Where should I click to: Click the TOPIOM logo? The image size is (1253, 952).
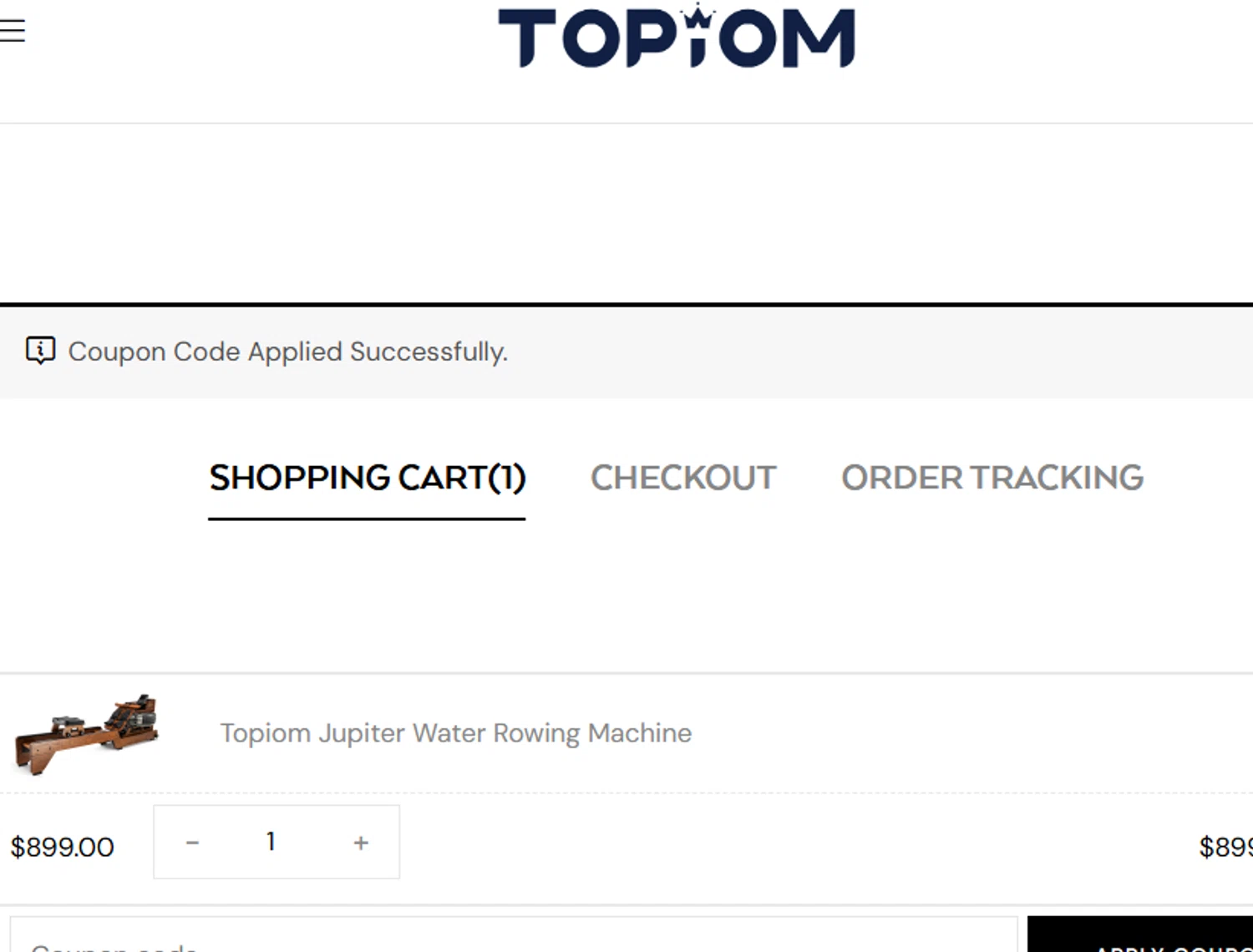click(676, 38)
